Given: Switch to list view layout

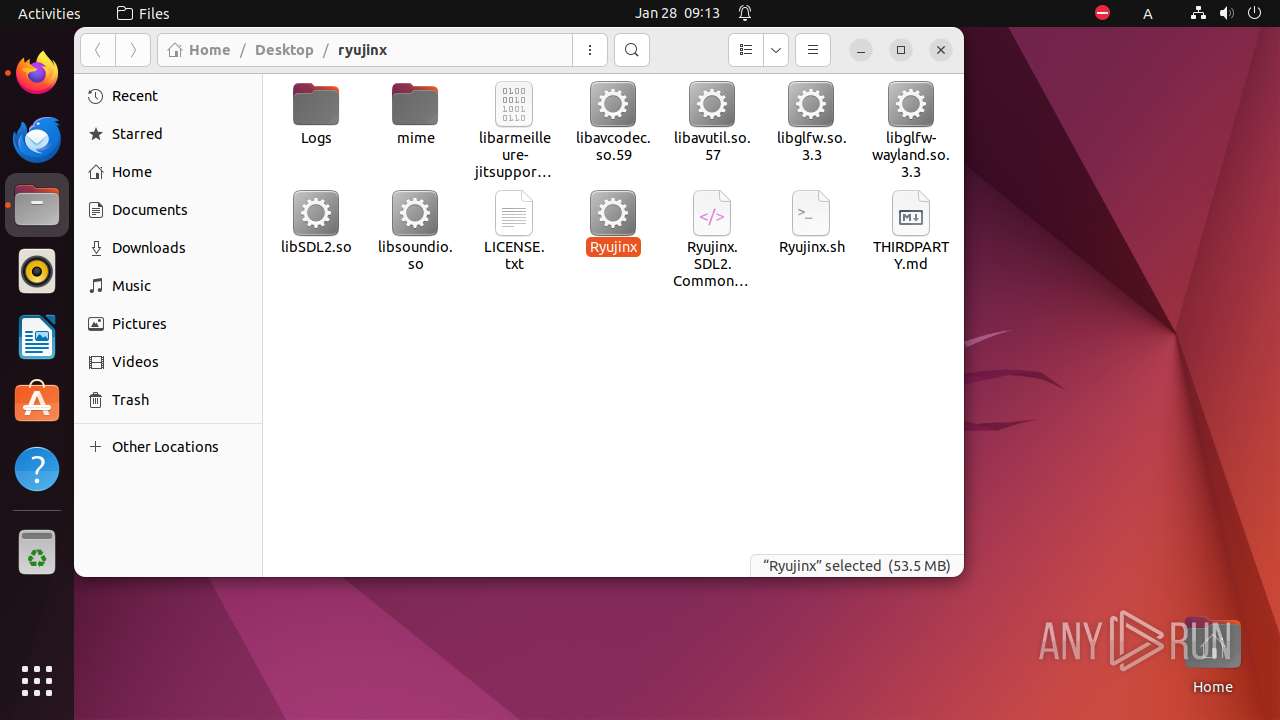Looking at the screenshot, I should (746, 50).
